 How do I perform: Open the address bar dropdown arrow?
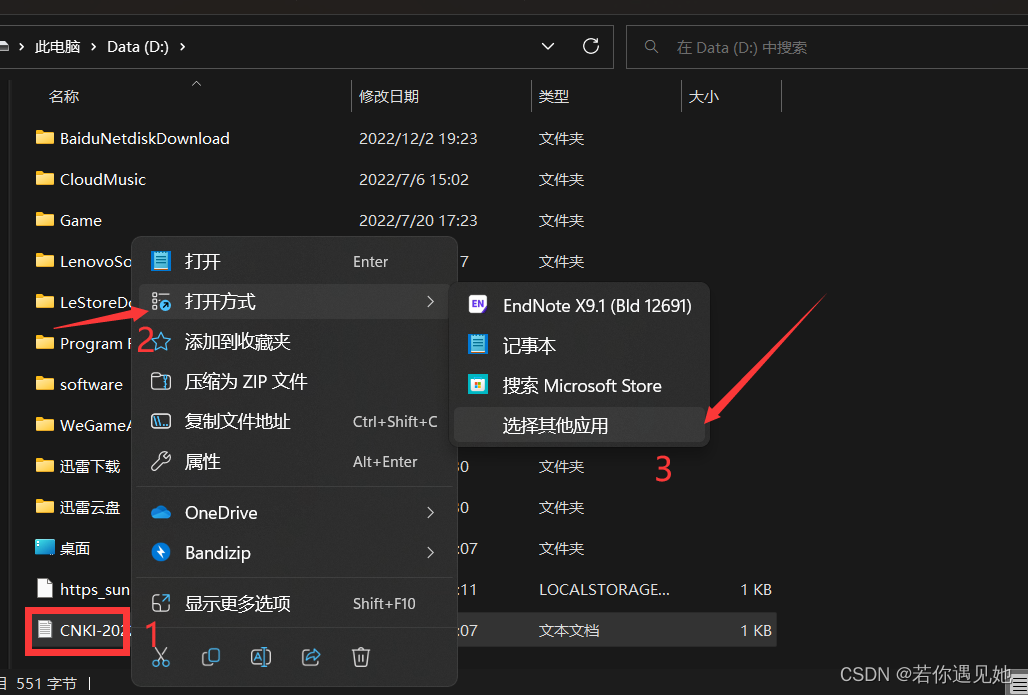(x=547, y=46)
